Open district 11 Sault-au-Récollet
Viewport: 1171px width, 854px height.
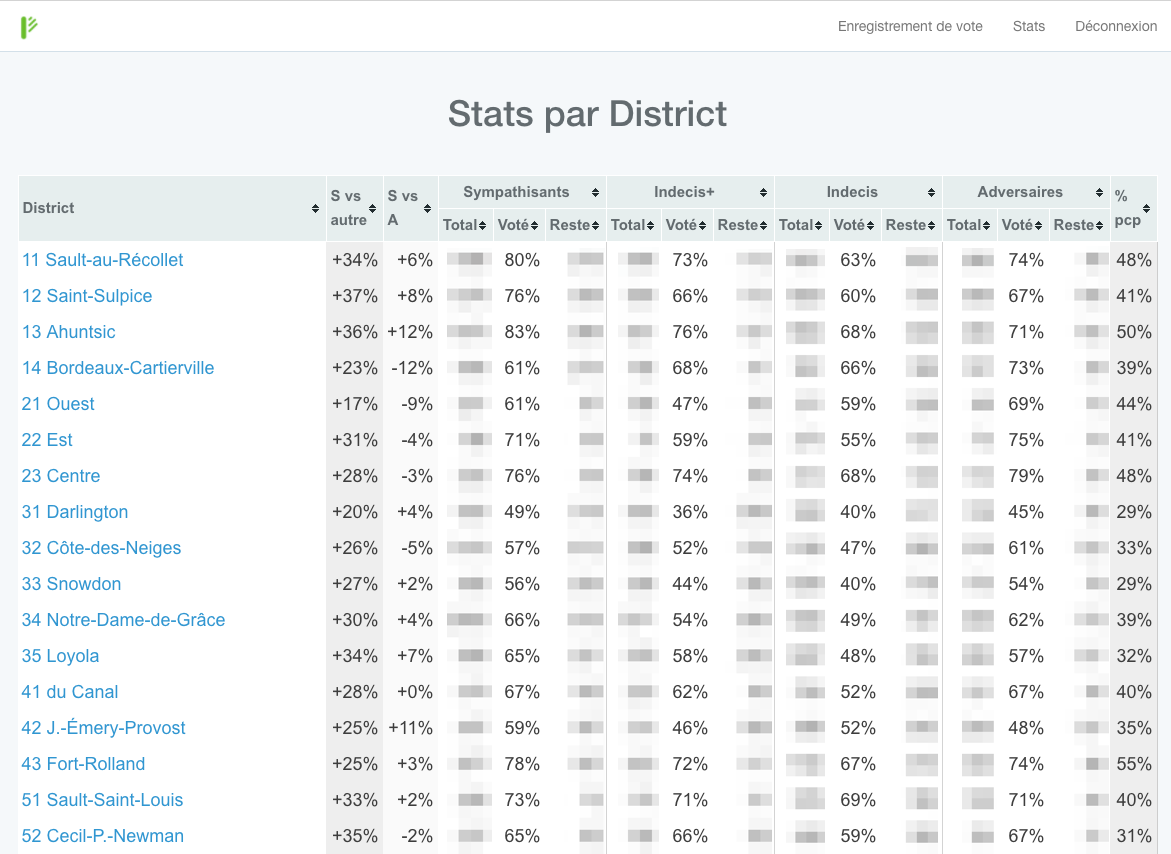coord(102,260)
